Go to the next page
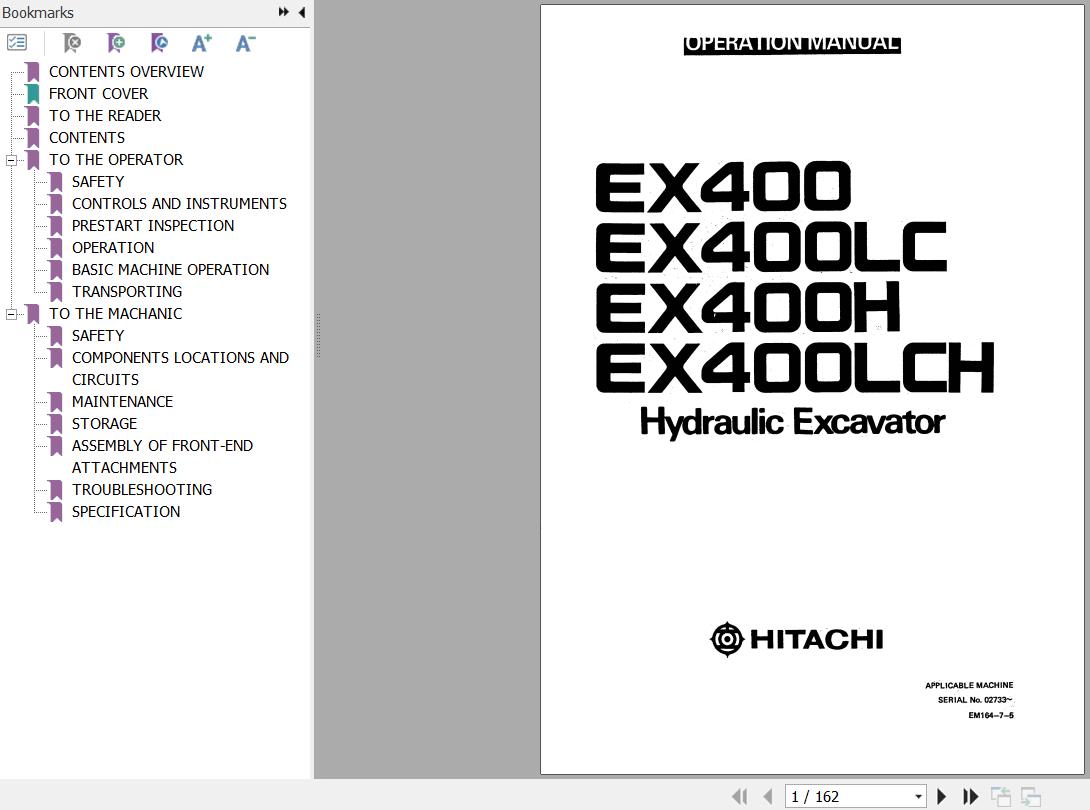The height and width of the screenshot is (810, 1090). [x=941, y=796]
